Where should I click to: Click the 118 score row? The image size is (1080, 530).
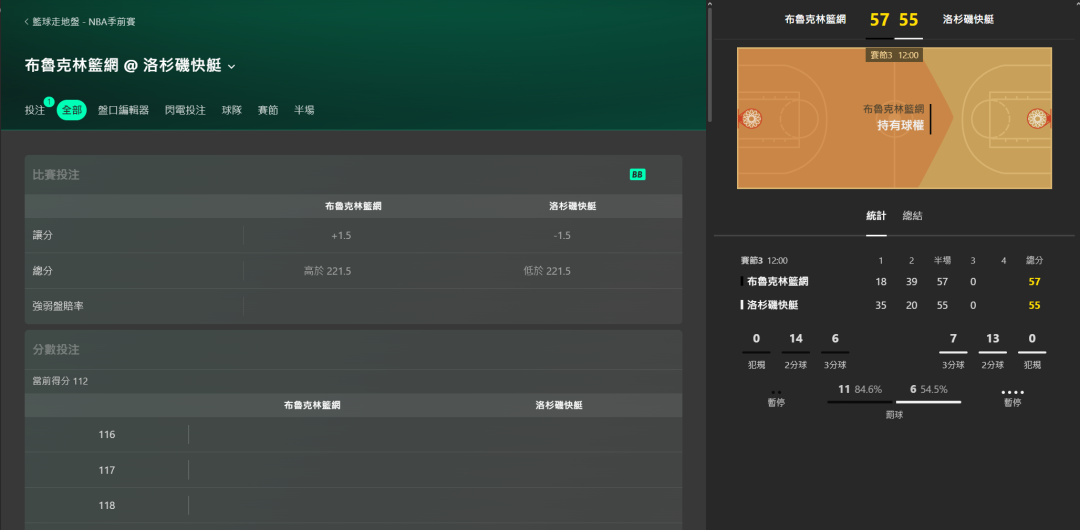pyautogui.click(x=353, y=505)
